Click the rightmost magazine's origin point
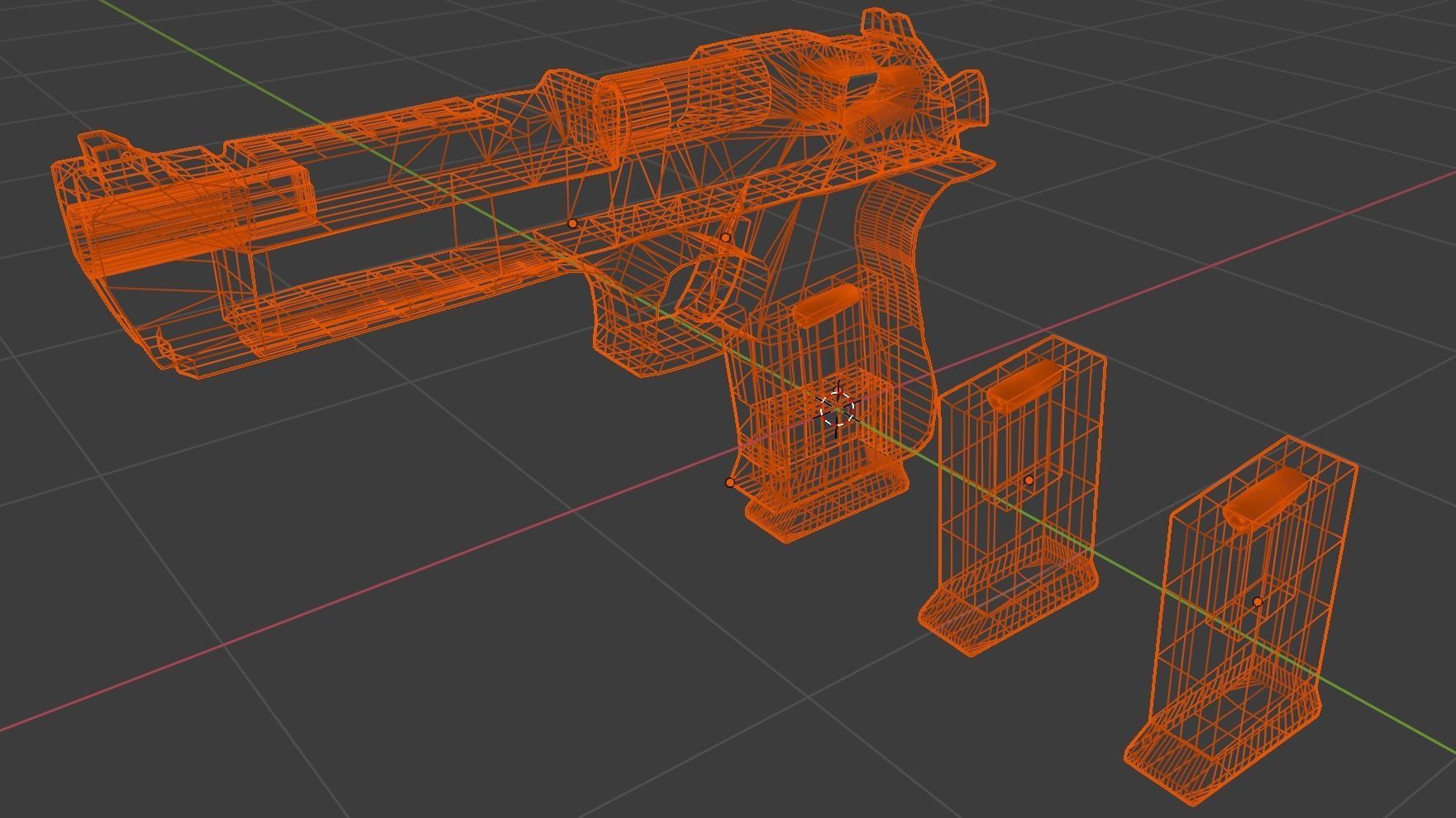This screenshot has width=1456, height=818. click(x=1258, y=602)
